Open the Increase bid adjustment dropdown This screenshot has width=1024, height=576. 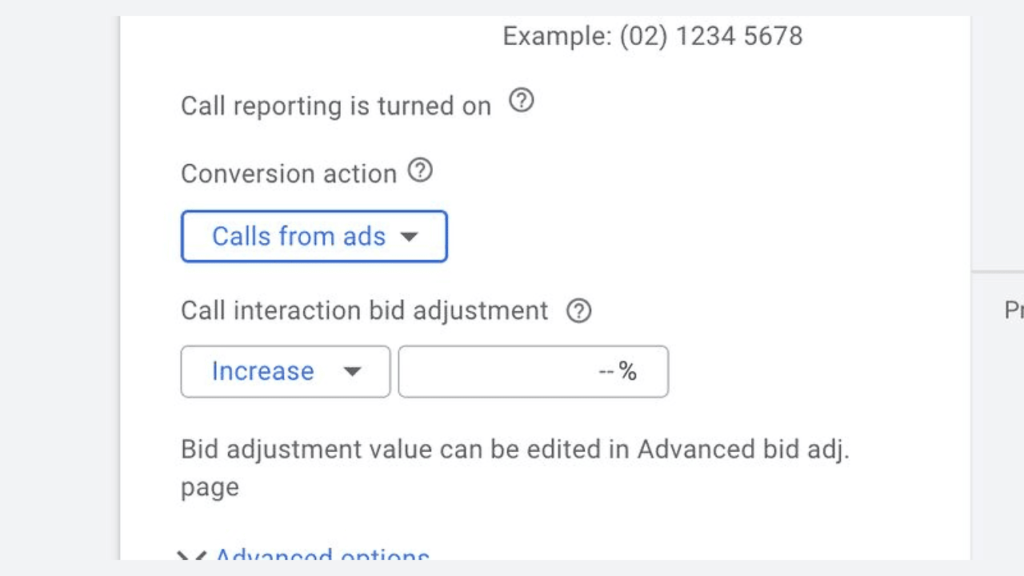(x=285, y=371)
